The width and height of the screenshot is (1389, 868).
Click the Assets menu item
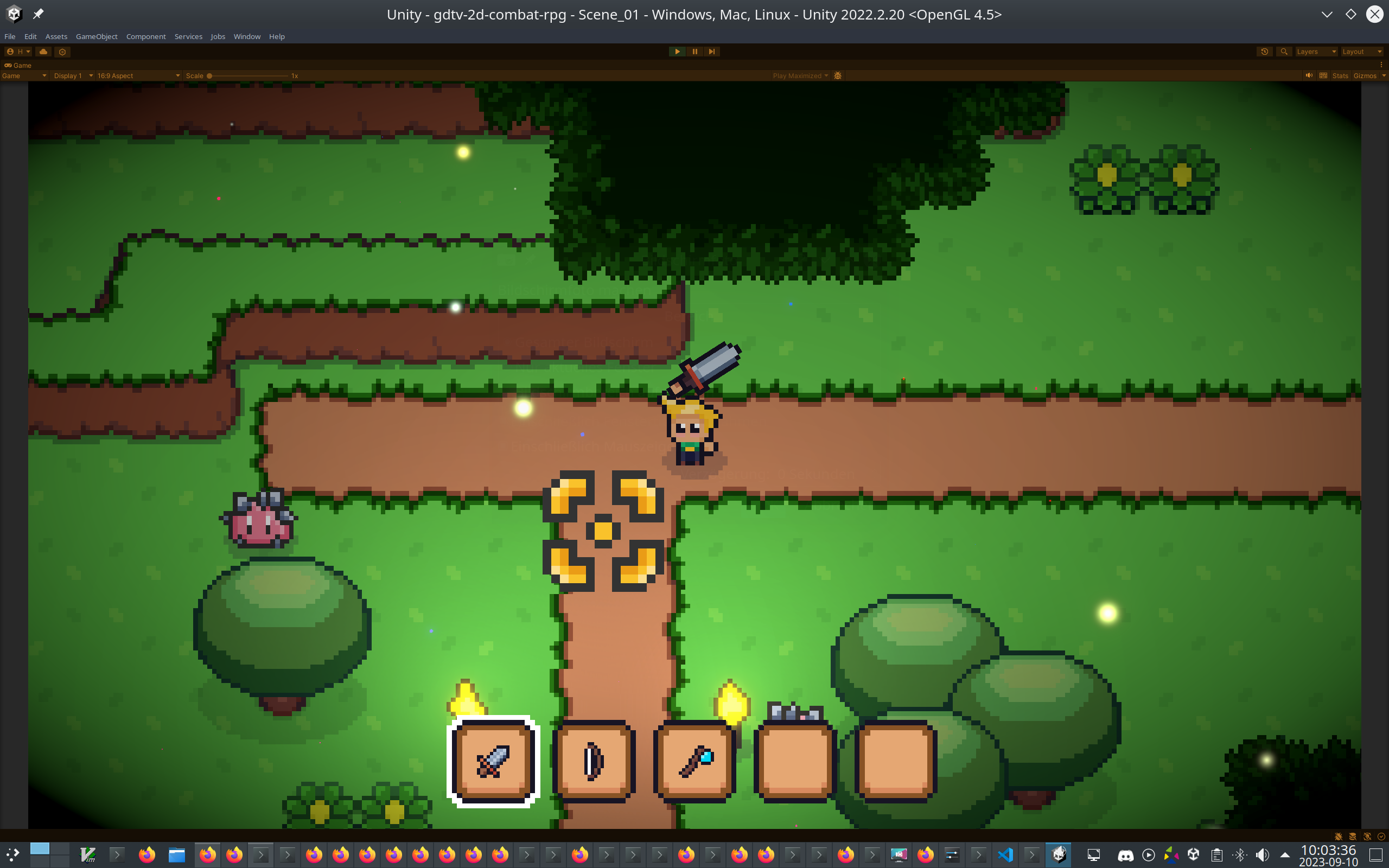56,36
